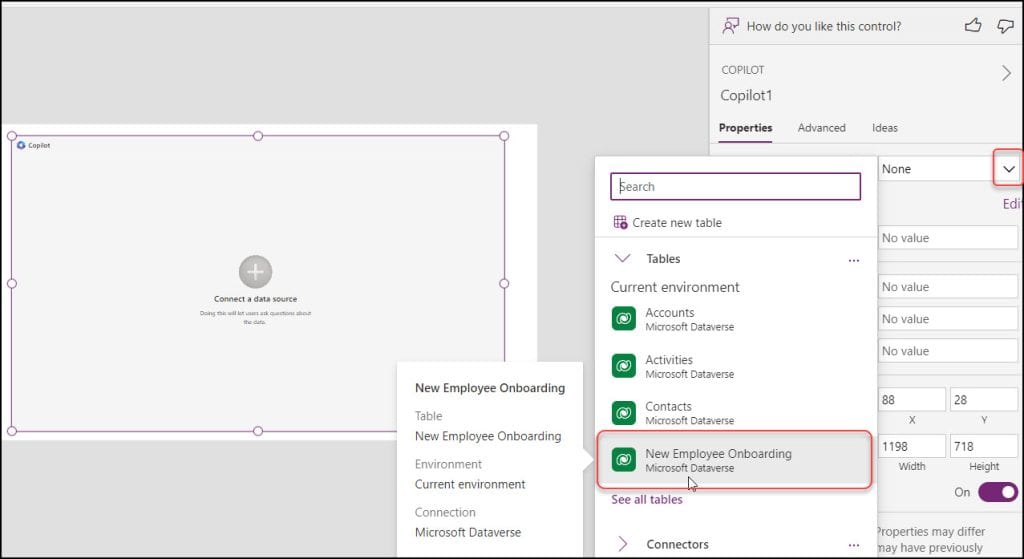Click Create new table option
Viewport: 1024px width, 559px height.
pyautogui.click(x=667, y=223)
